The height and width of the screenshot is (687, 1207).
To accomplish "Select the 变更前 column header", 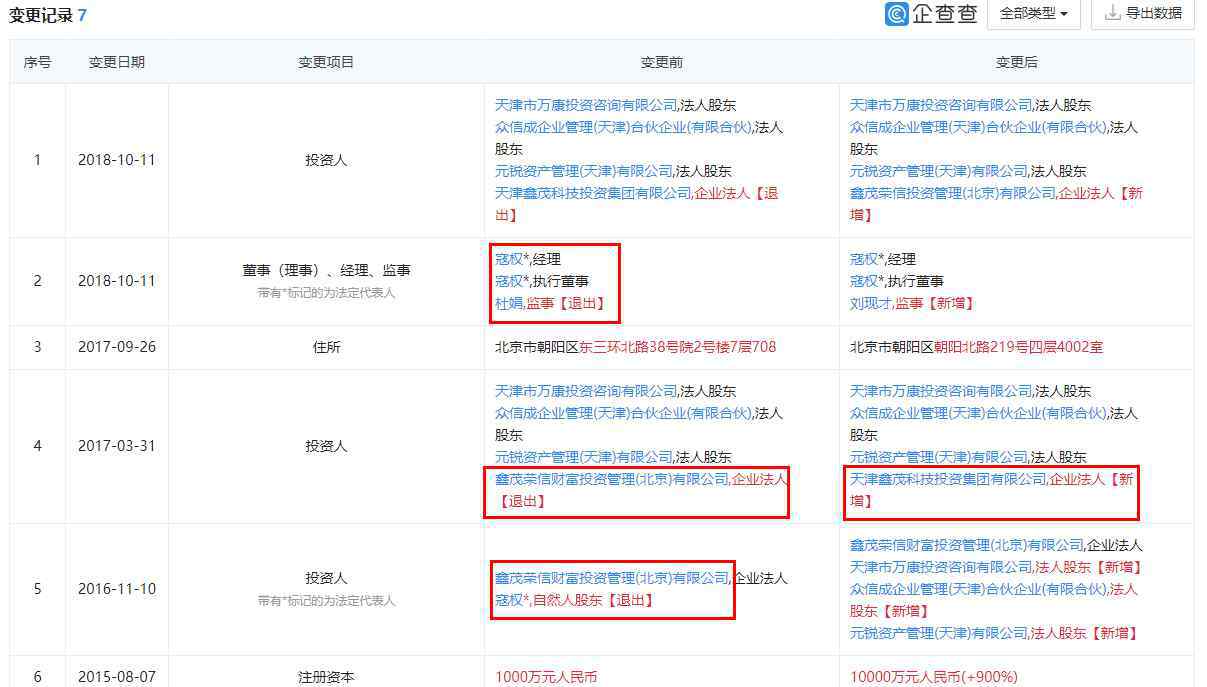I will pyautogui.click(x=662, y=62).
